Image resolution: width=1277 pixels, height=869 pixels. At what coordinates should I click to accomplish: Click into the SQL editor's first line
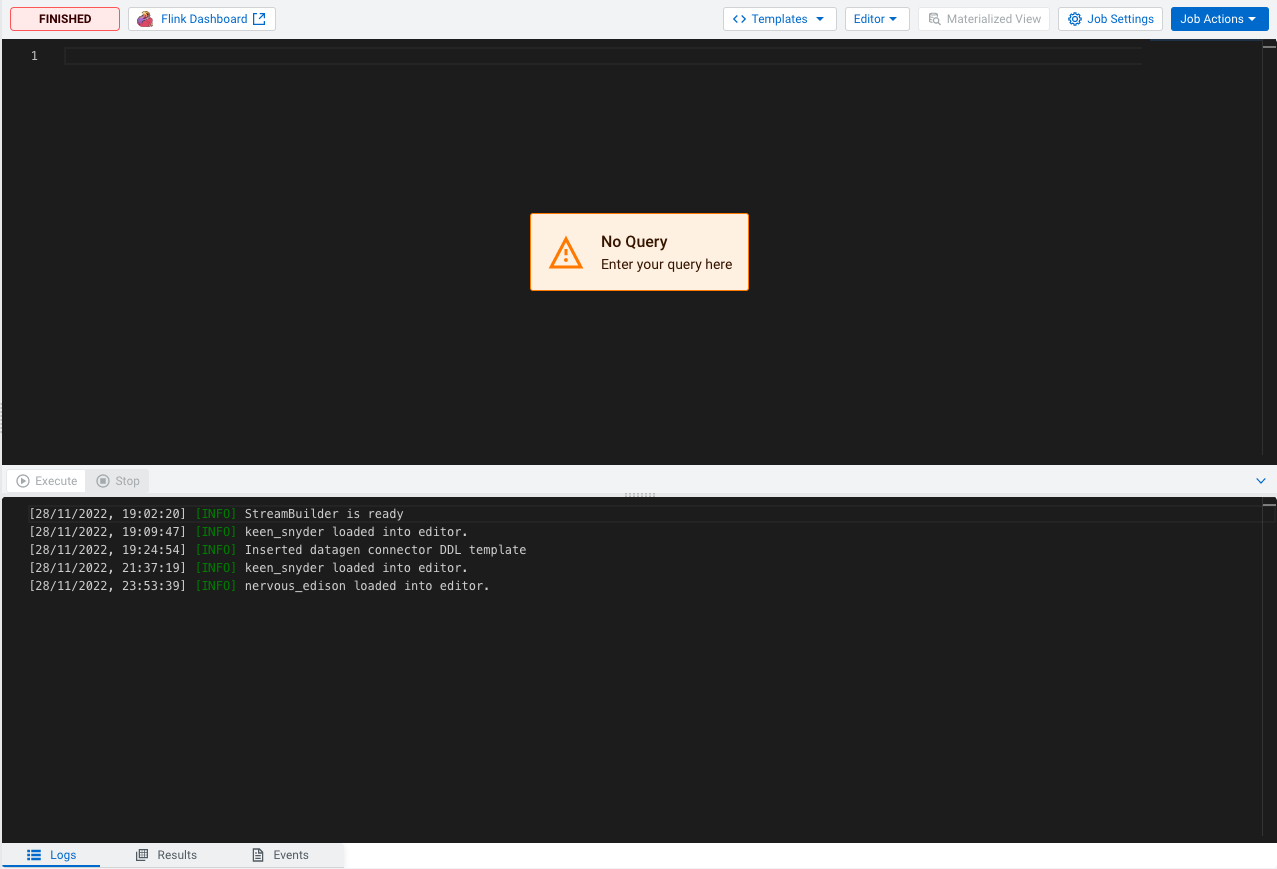600,56
